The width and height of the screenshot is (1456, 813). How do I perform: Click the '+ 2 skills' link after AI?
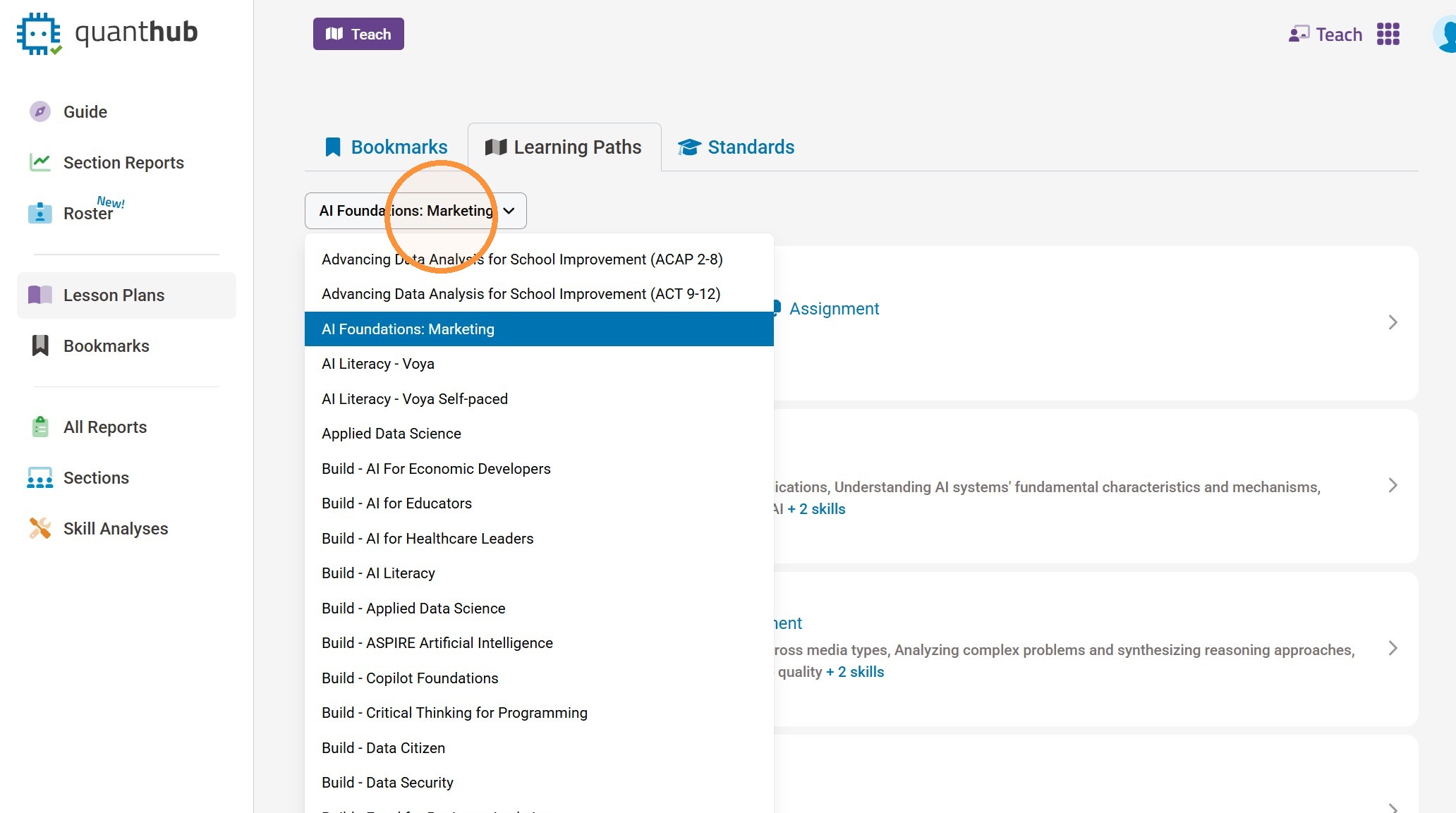[x=816, y=508]
